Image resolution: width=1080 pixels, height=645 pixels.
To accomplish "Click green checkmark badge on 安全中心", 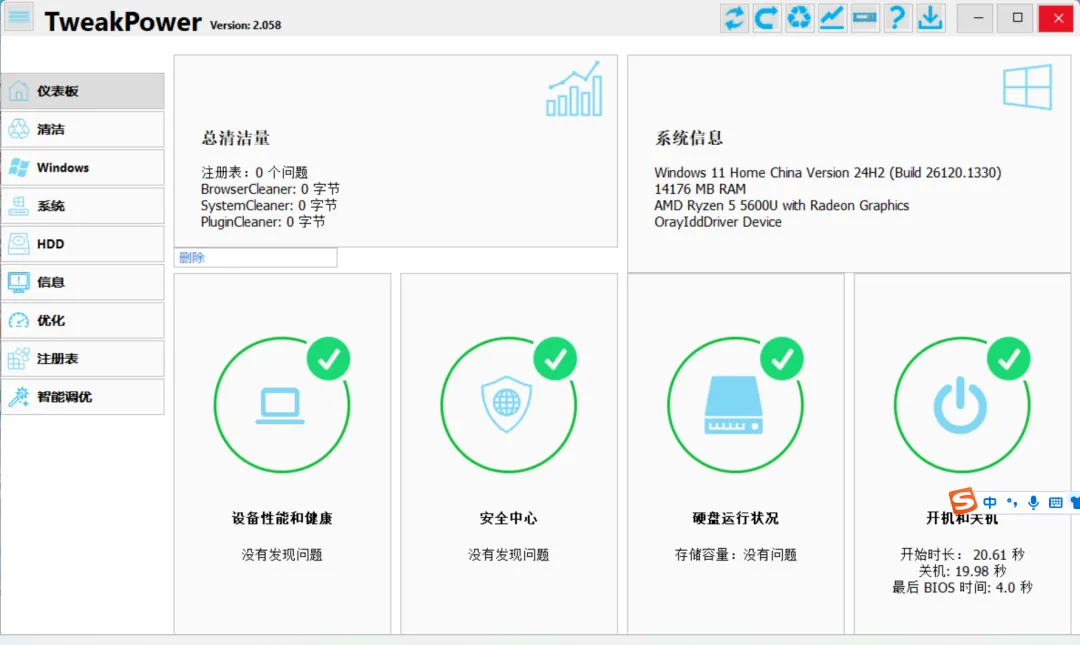I will pyautogui.click(x=555, y=358).
